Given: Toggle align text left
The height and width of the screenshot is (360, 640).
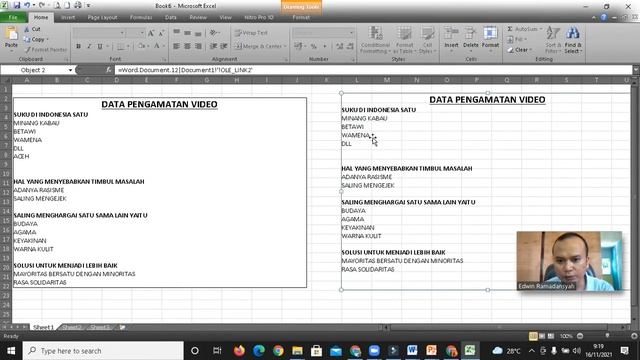Looking at the screenshot, I should (176, 46).
